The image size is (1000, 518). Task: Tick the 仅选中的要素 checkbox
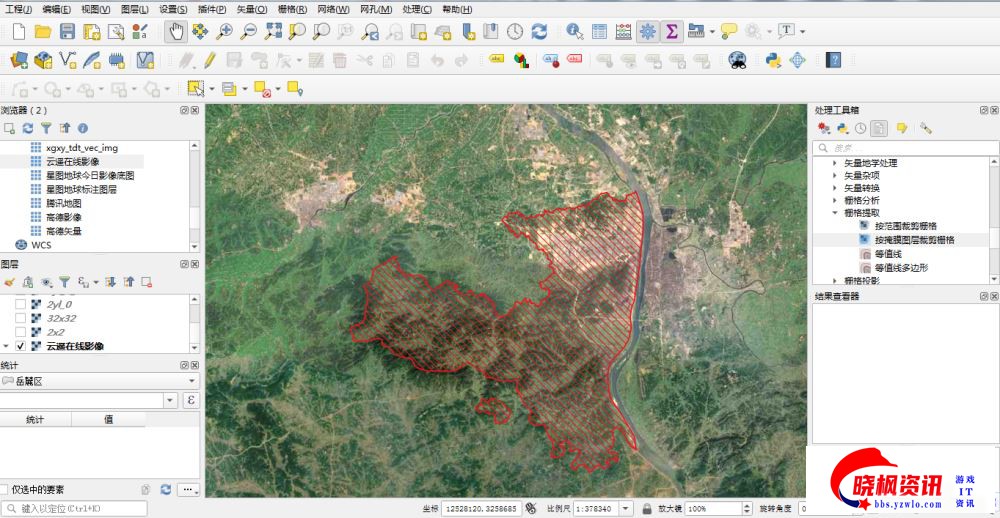click(4, 489)
